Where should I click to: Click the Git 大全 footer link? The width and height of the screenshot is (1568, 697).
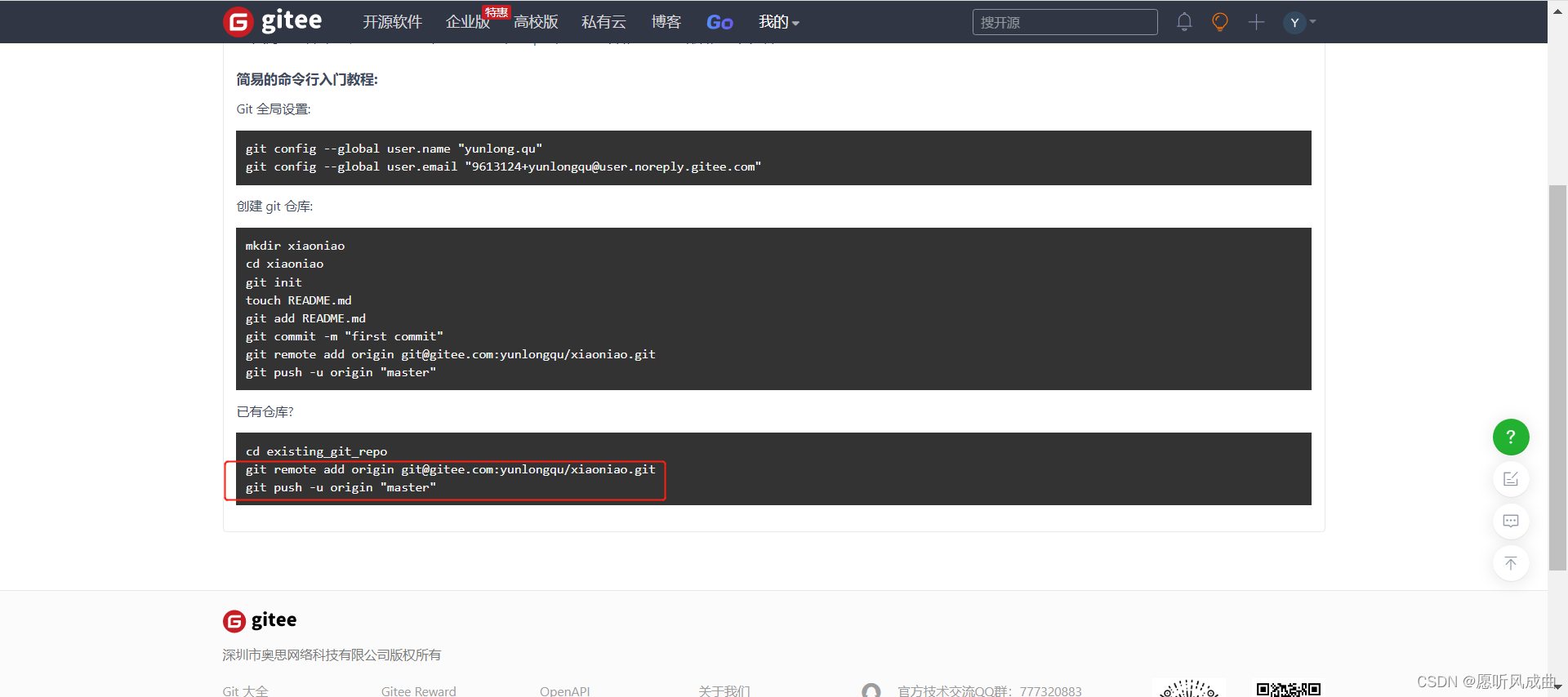(x=245, y=690)
